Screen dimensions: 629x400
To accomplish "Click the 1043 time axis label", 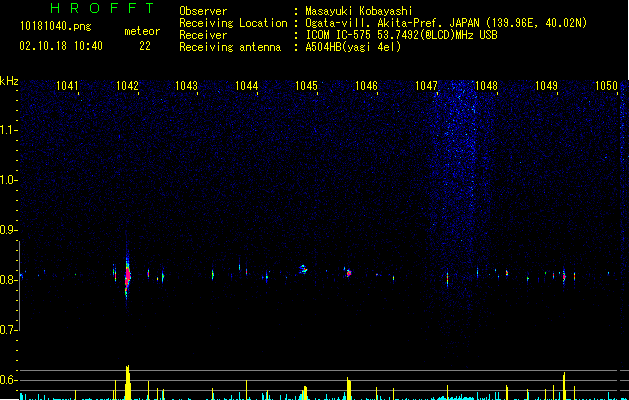I will point(187,86).
